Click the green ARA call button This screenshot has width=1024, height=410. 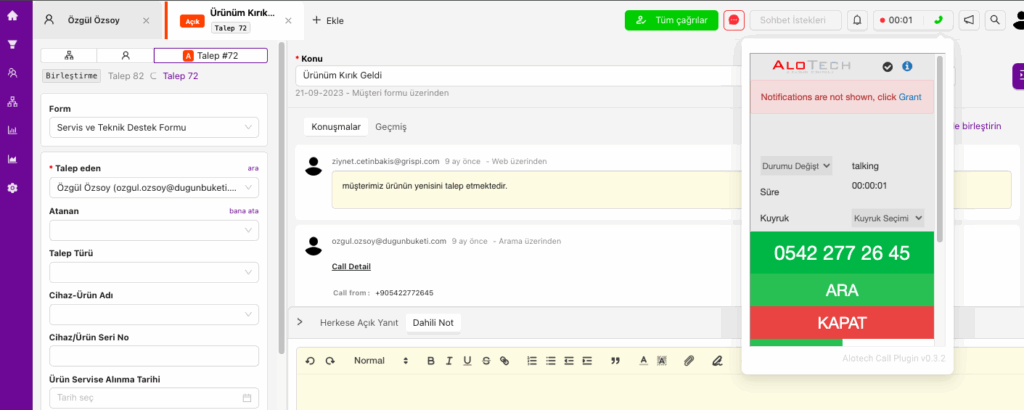(x=842, y=290)
